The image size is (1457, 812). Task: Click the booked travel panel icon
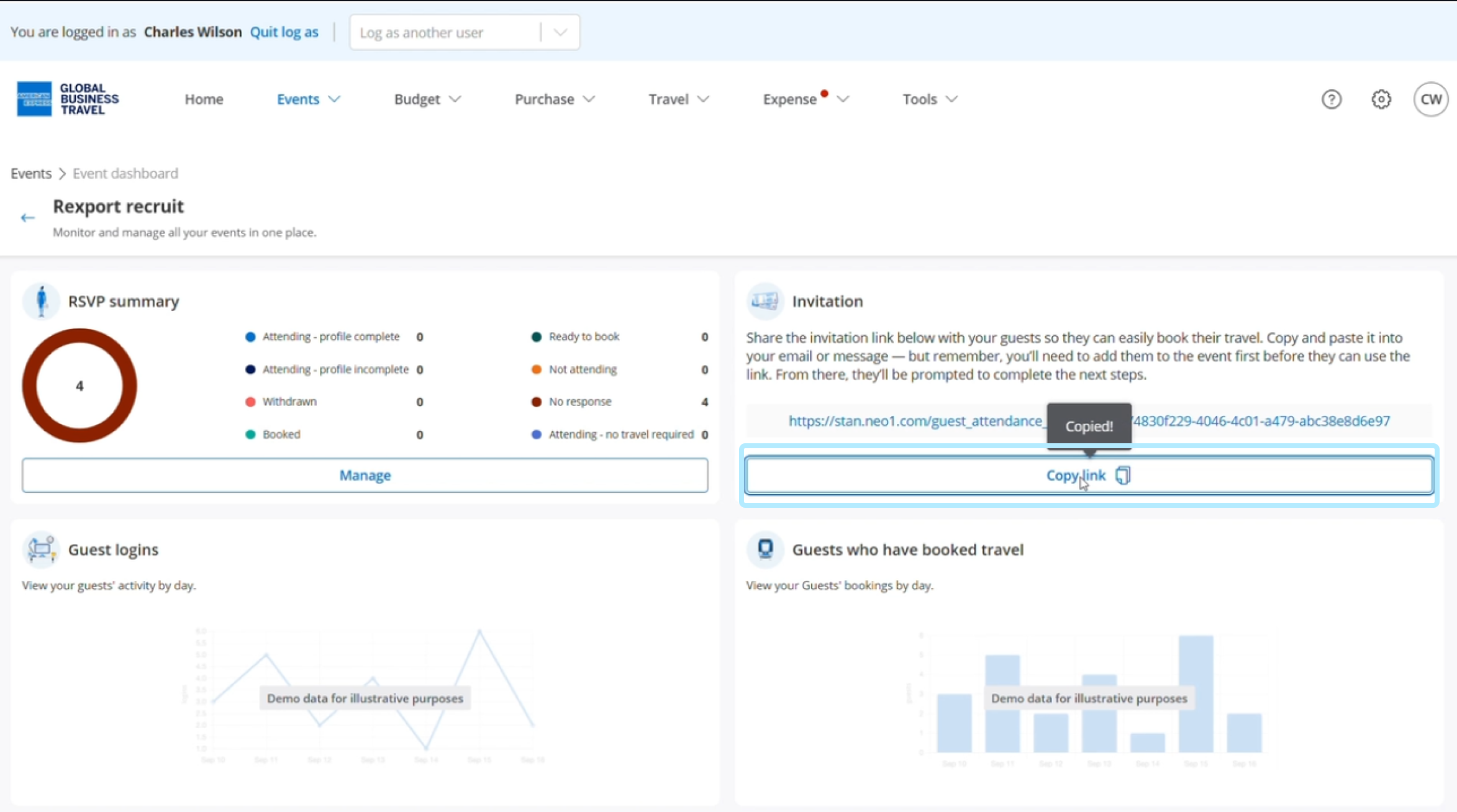765,549
